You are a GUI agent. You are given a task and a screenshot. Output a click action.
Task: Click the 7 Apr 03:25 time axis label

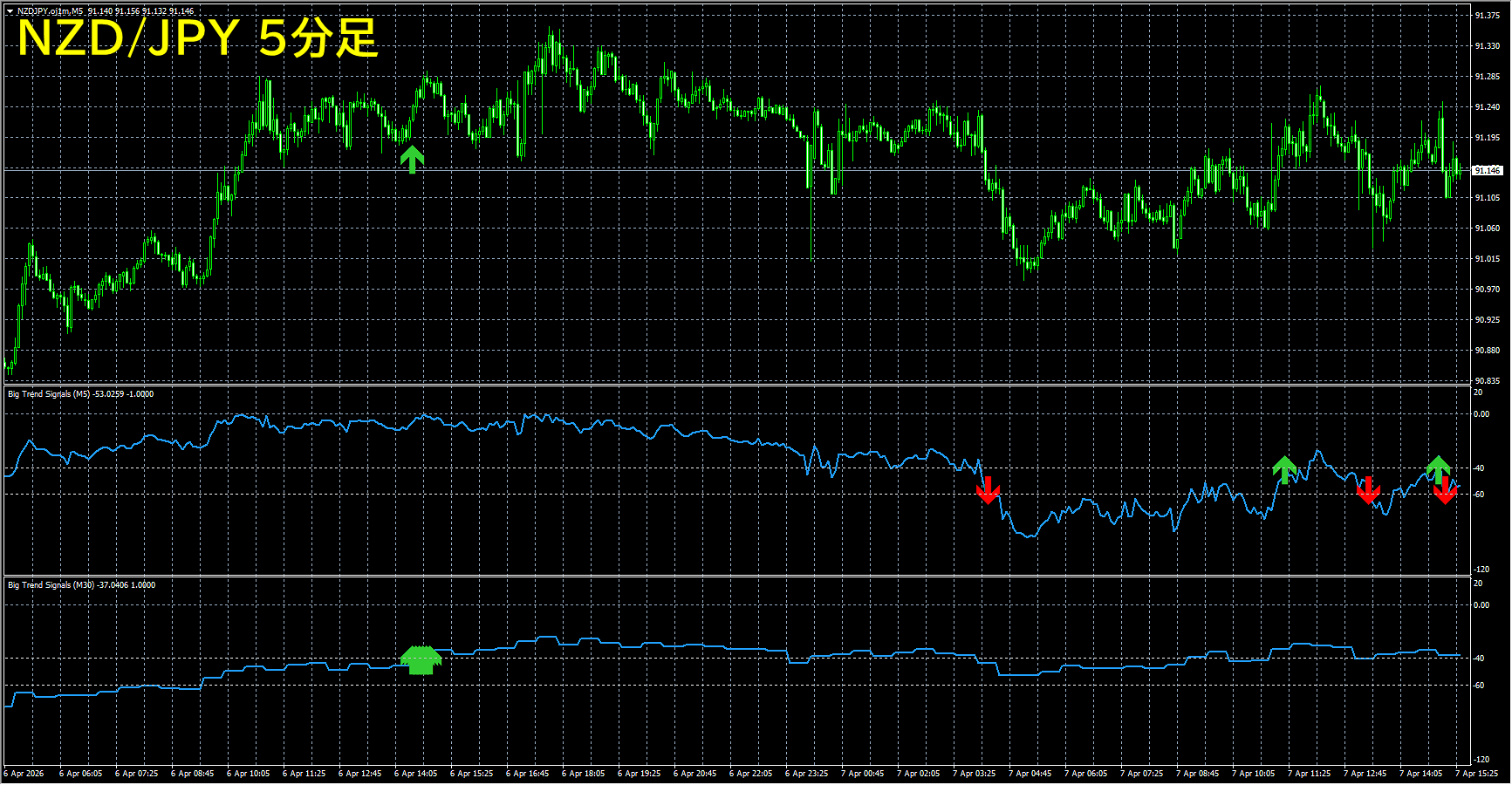coord(974,774)
